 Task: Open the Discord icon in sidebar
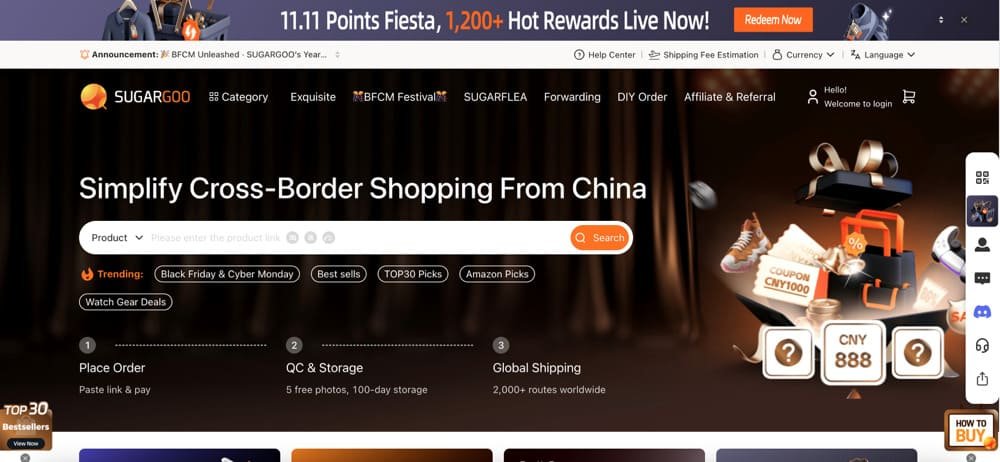pos(982,312)
